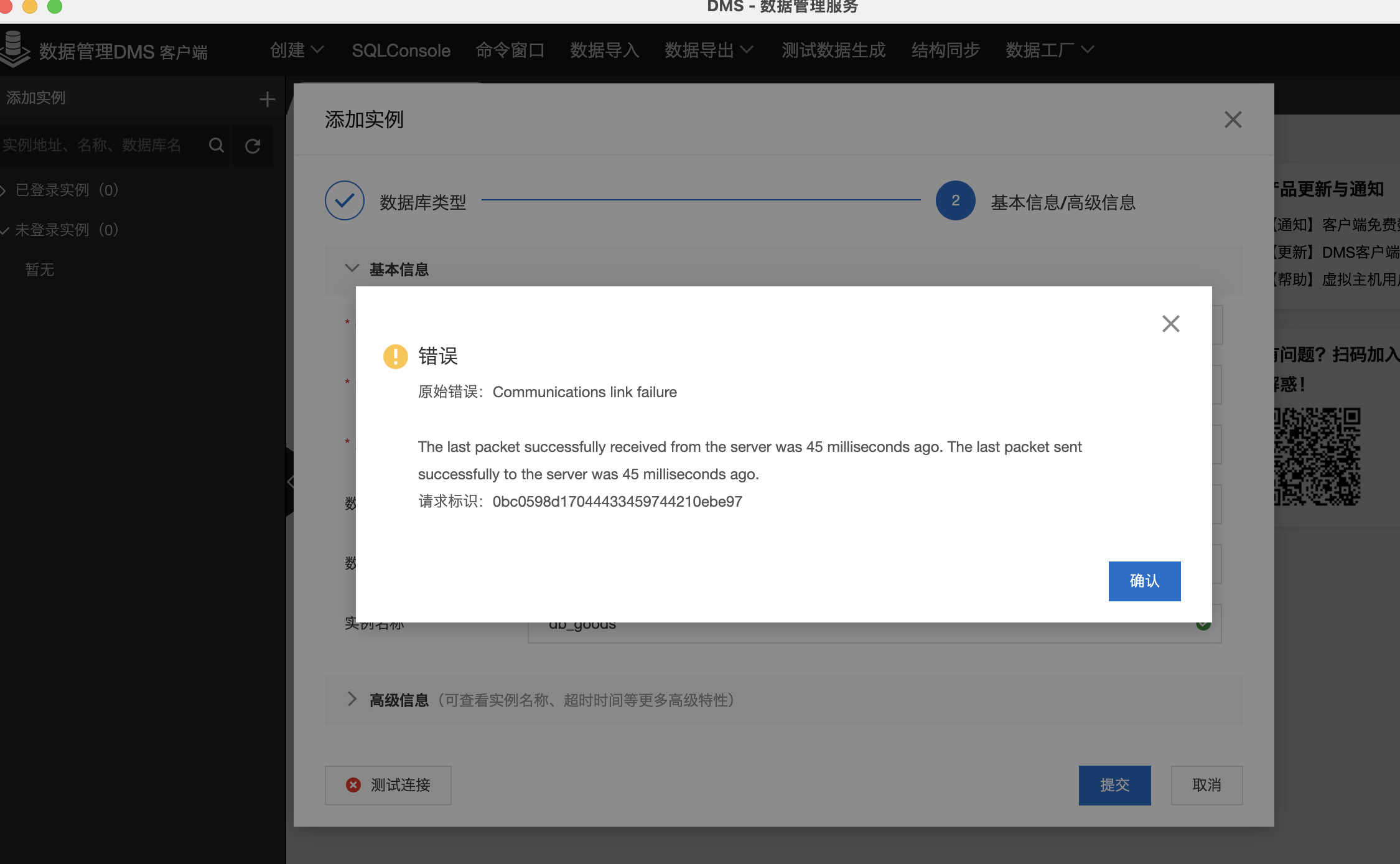This screenshot has width=1400, height=864.
Task: Close the 添加实例 panel
Action: [x=1233, y=120]
